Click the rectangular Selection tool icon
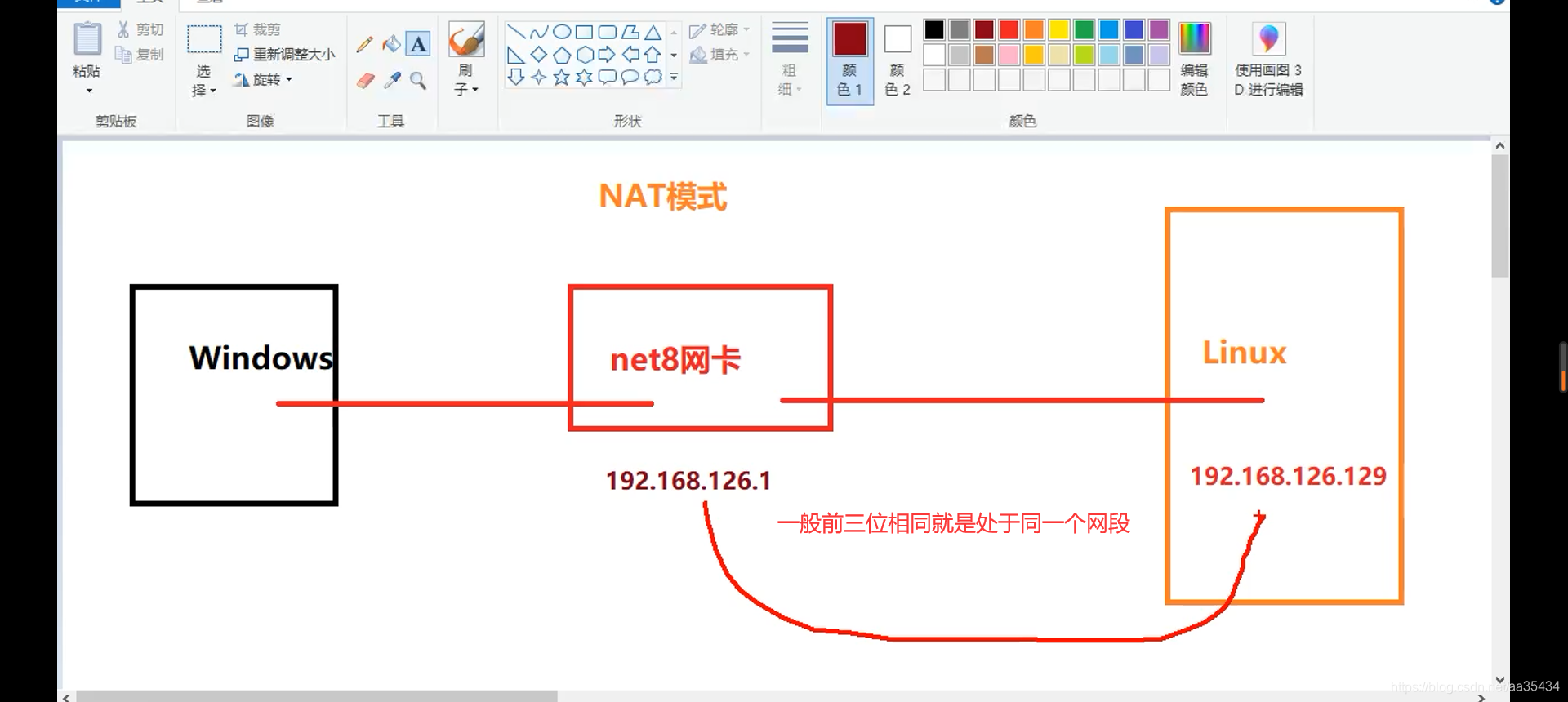Screen dimensions: 1568x702 coord(204,39)
